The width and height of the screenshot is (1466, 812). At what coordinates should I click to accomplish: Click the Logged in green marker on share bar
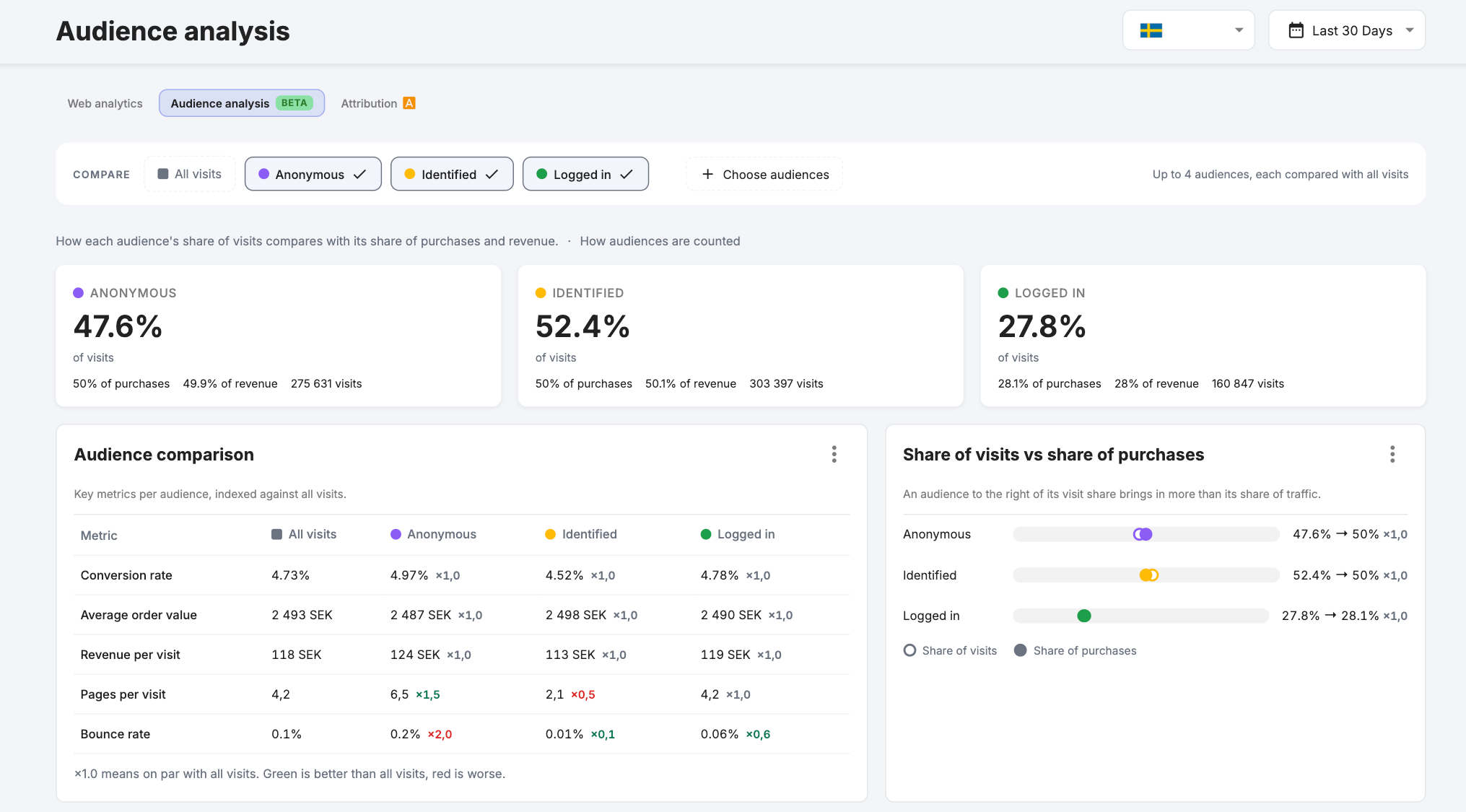pos(1083,616)
